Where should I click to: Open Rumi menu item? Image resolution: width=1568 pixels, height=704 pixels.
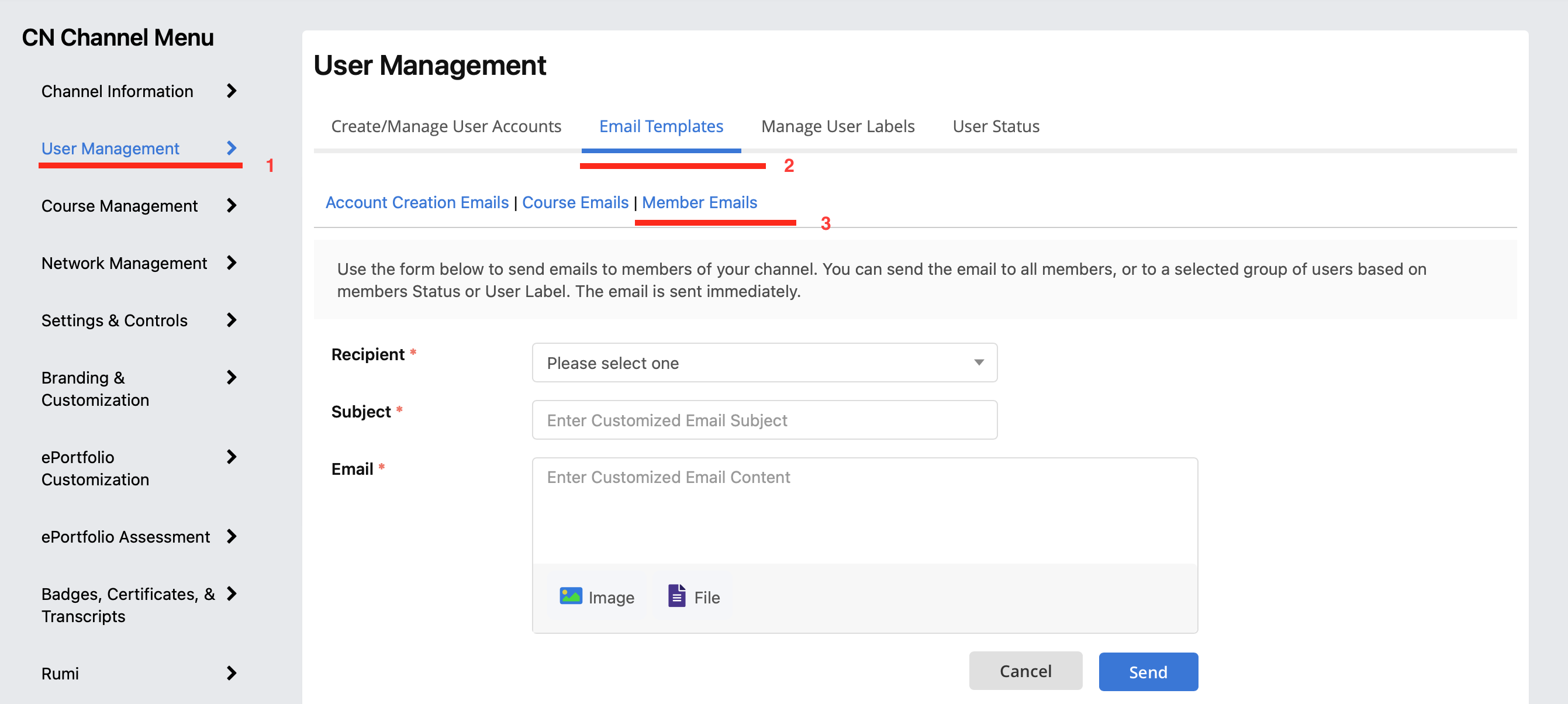(x=60, y=674)
